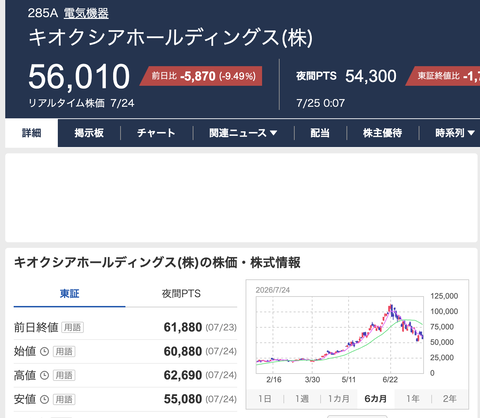Click the 夜間PTS price 54,300

coord(371,76)
